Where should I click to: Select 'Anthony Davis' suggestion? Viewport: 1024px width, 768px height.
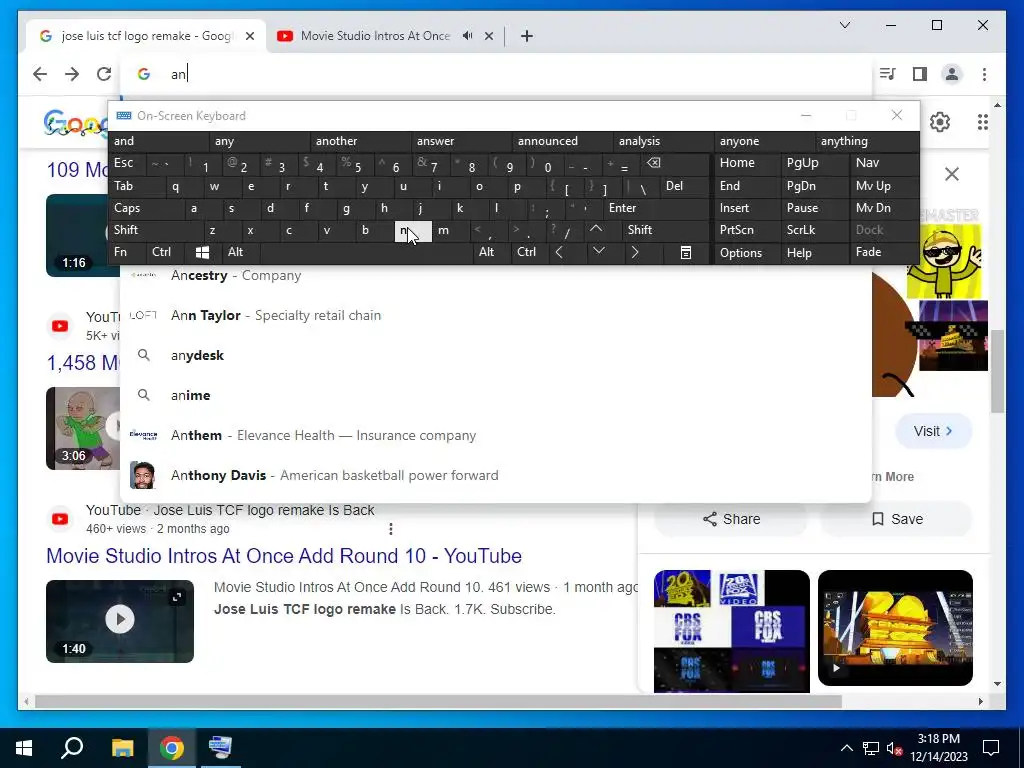496,475
